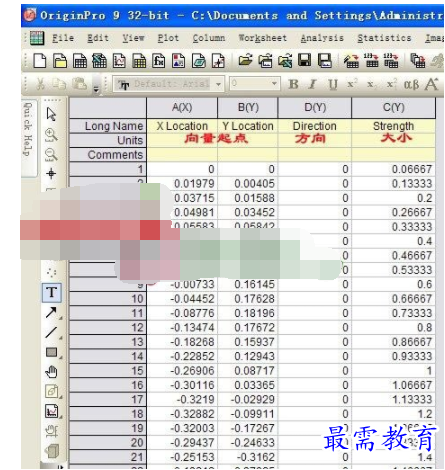Click the Save Template icon

click(x=324, y=61)
